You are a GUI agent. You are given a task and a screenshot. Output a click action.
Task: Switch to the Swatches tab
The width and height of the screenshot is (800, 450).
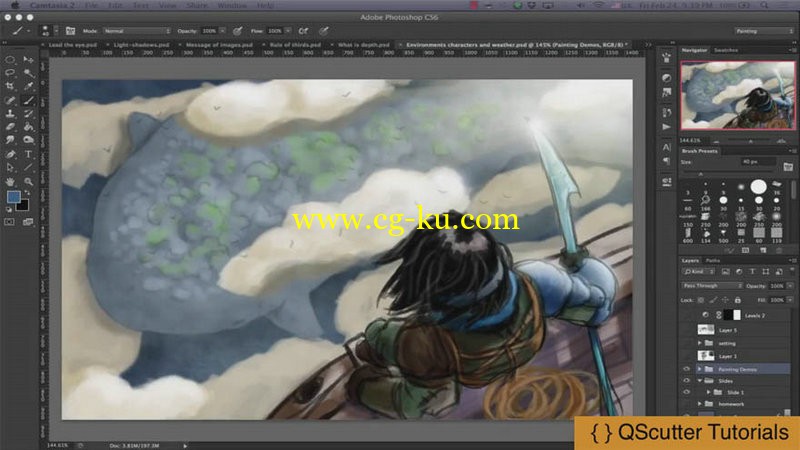coord(726,50)
